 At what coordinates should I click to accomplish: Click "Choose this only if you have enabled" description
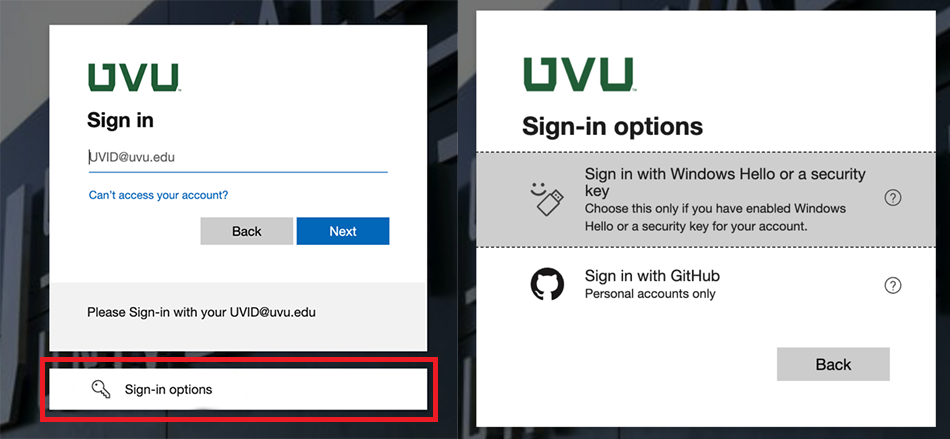click(x=715, y=209)
